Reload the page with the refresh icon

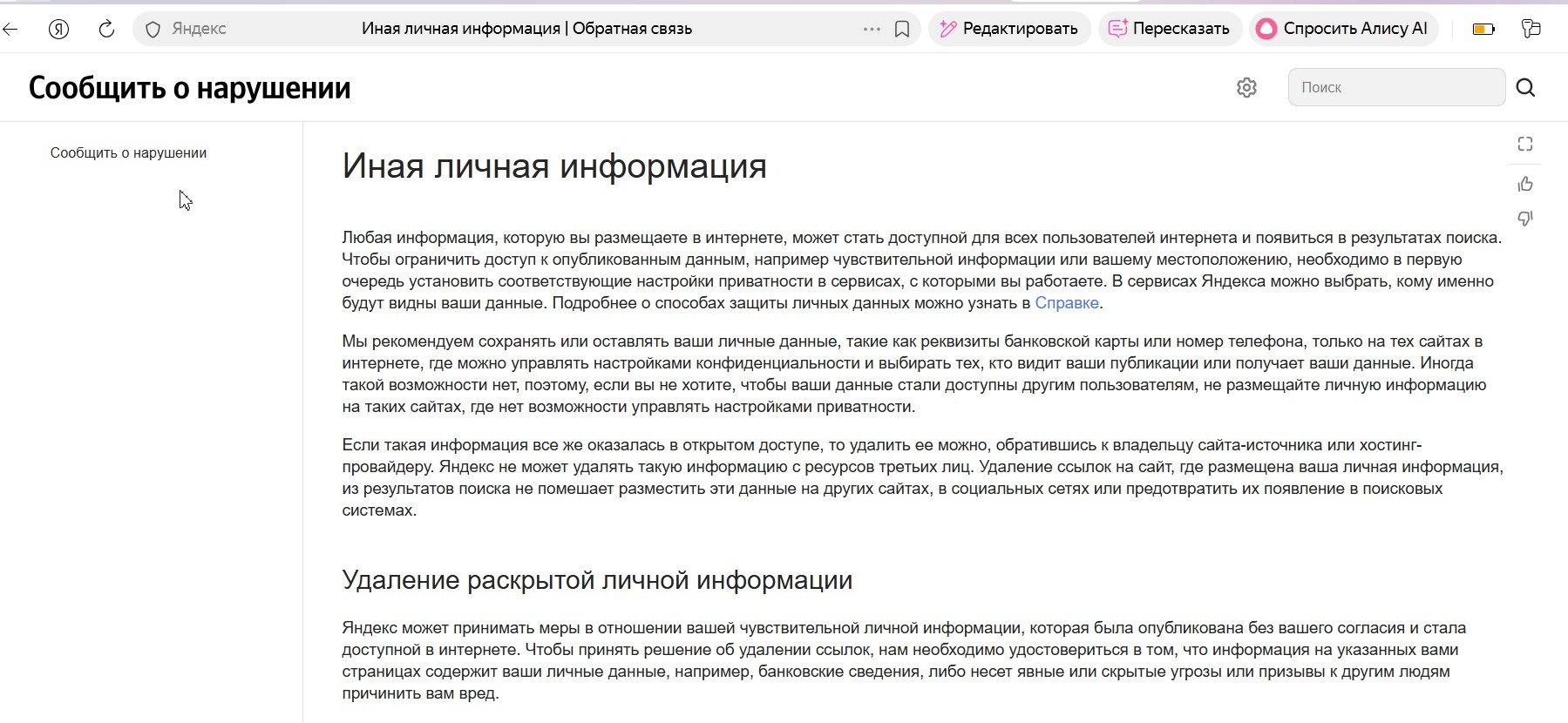[x=106, y=29]
